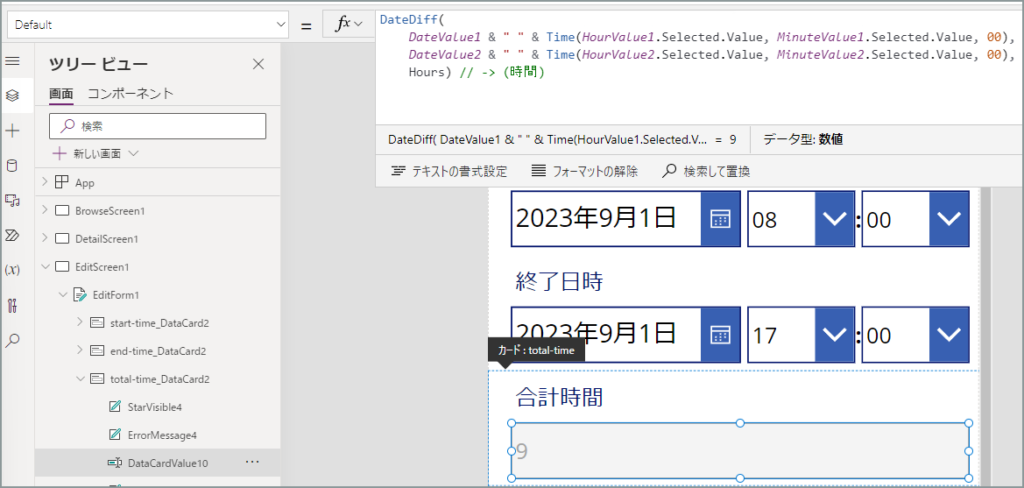Viewport: 1024px width, 488px height.
Task: Click the カード : total-time tag
Action: (536, 351)
